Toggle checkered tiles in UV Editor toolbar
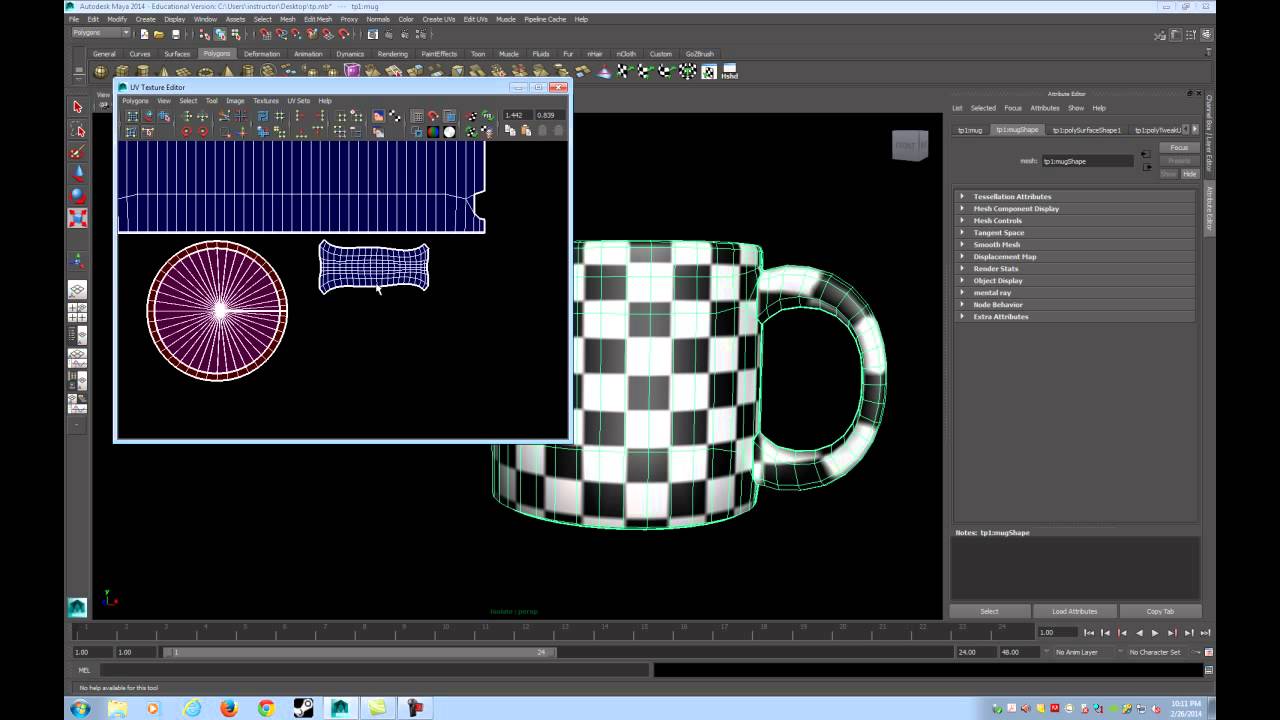The width and height of the screenshot is (1280, 720). coord(394,116)
